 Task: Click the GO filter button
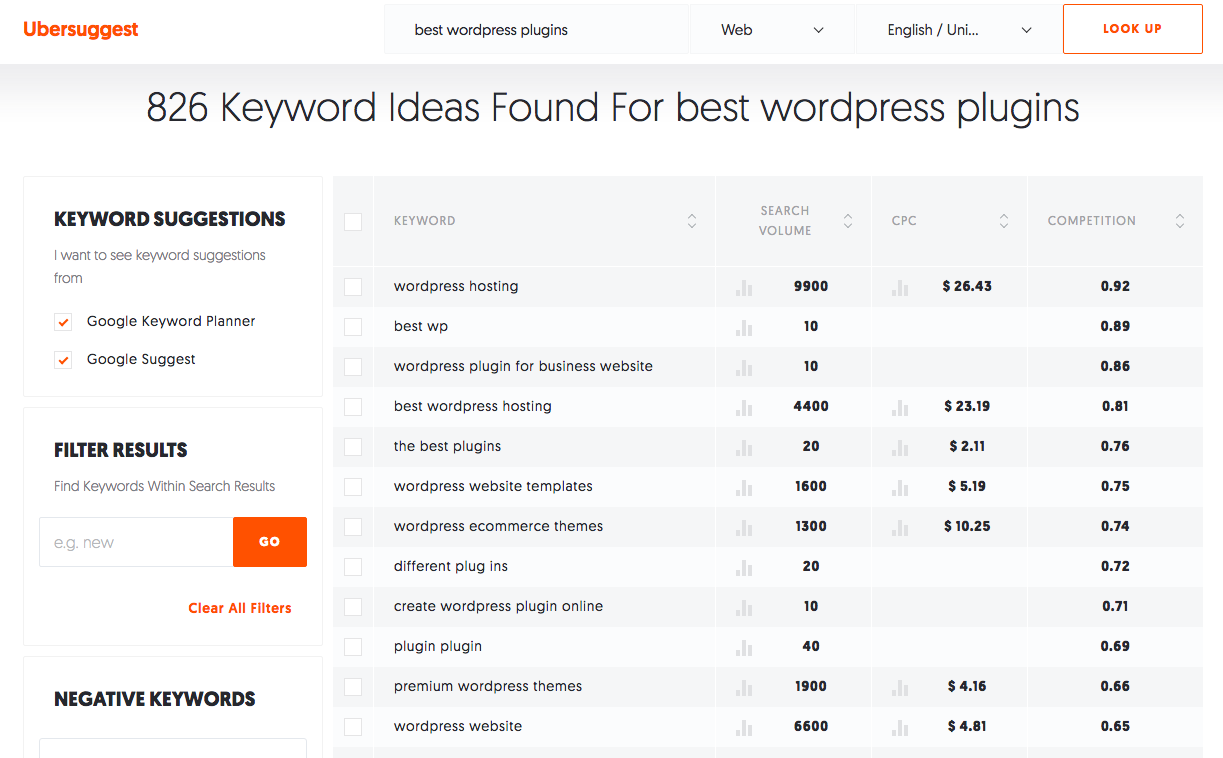tap(270, 542)
